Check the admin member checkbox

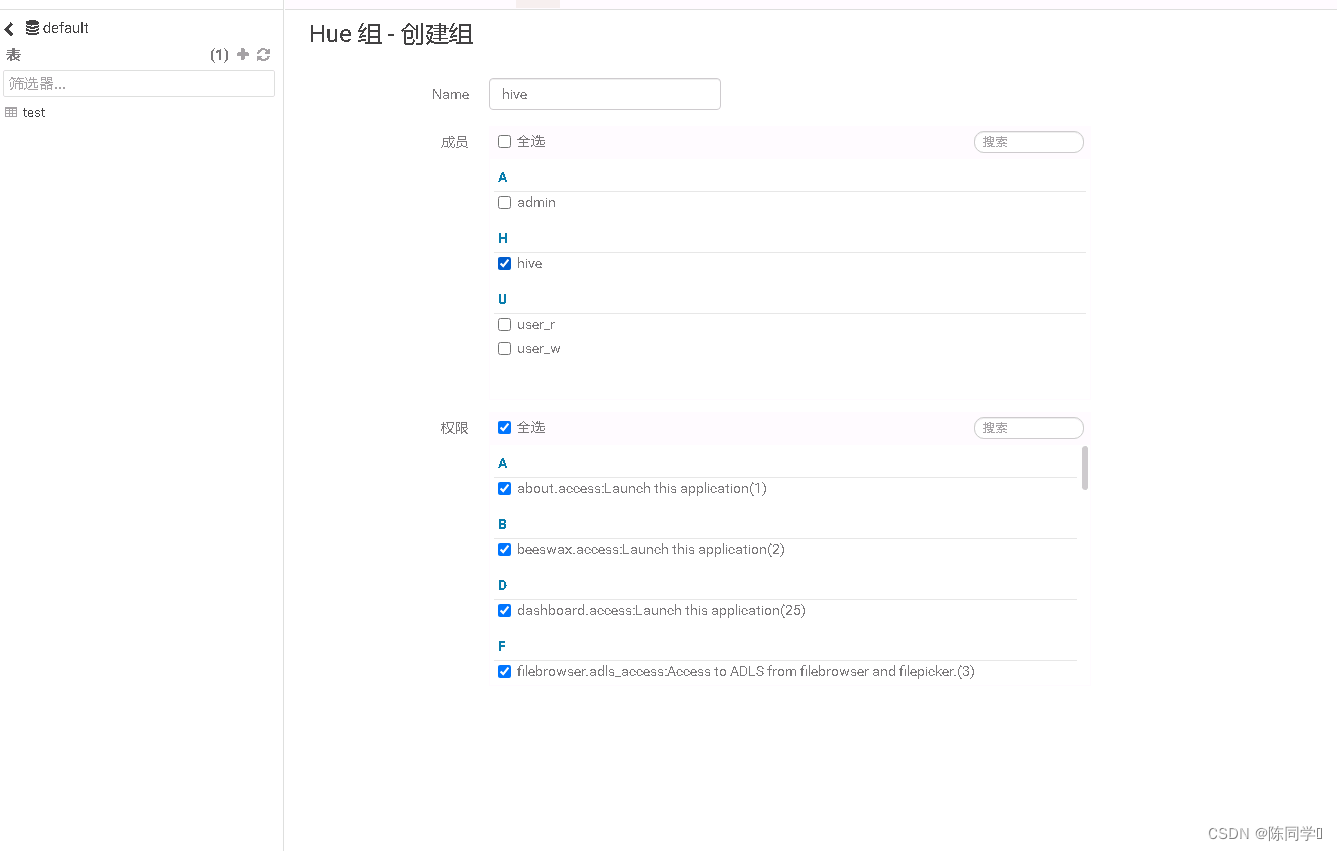click(x=504, y=203)
